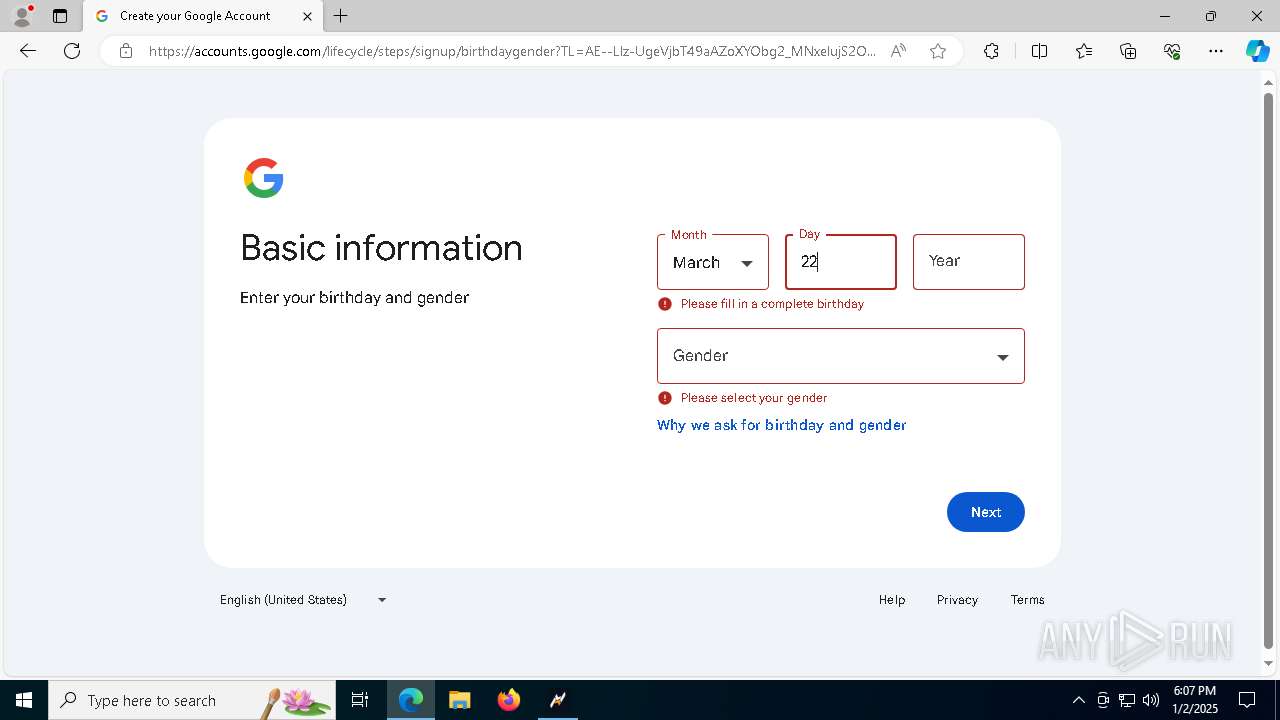1280x720 pixels.
Task: View site information lock icon
Action: point(125,51)
